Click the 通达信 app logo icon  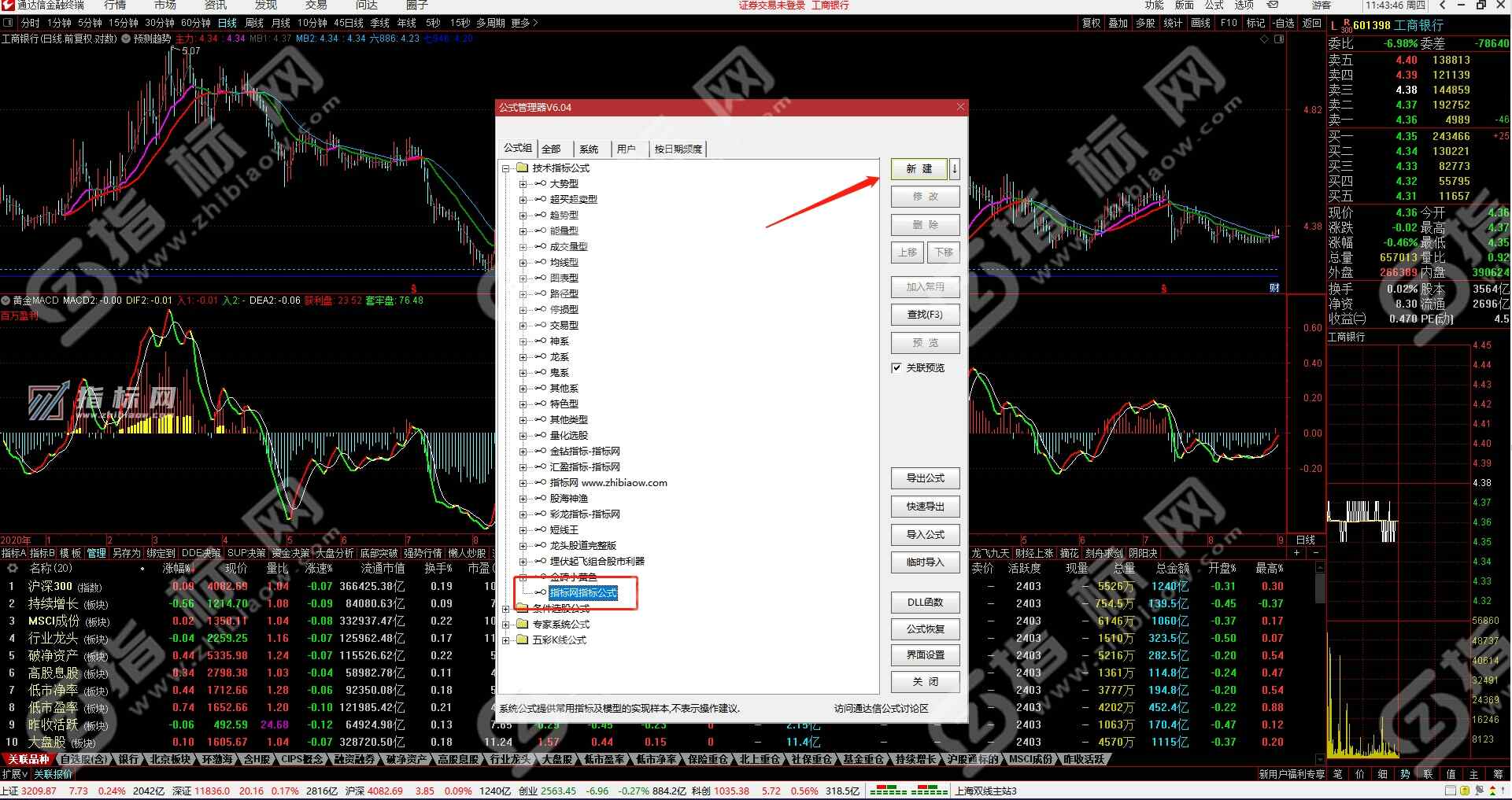8,6
